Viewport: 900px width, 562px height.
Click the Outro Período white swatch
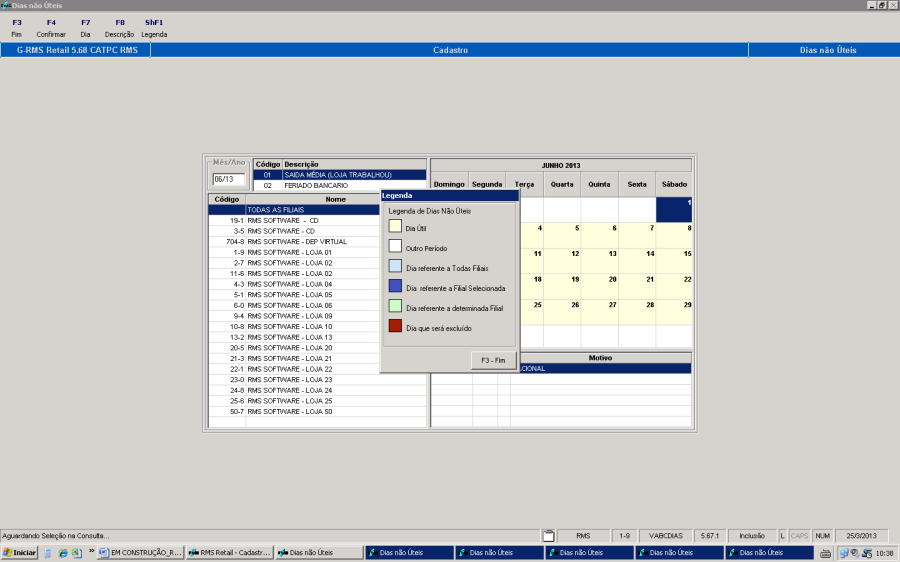click(x=395, y=246)
